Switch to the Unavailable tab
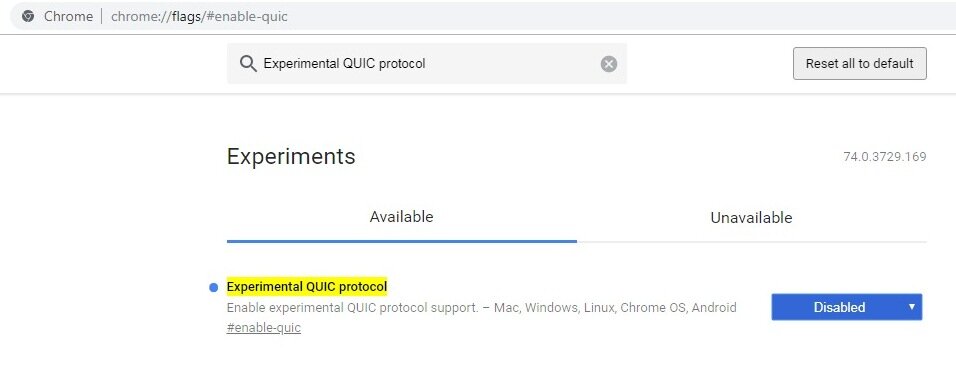Screen dimensions: 956x376 pos(751,218)
